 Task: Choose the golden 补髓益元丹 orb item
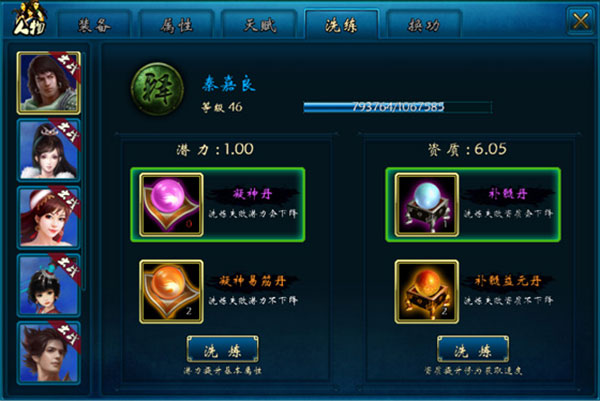(x=427, y=292)
